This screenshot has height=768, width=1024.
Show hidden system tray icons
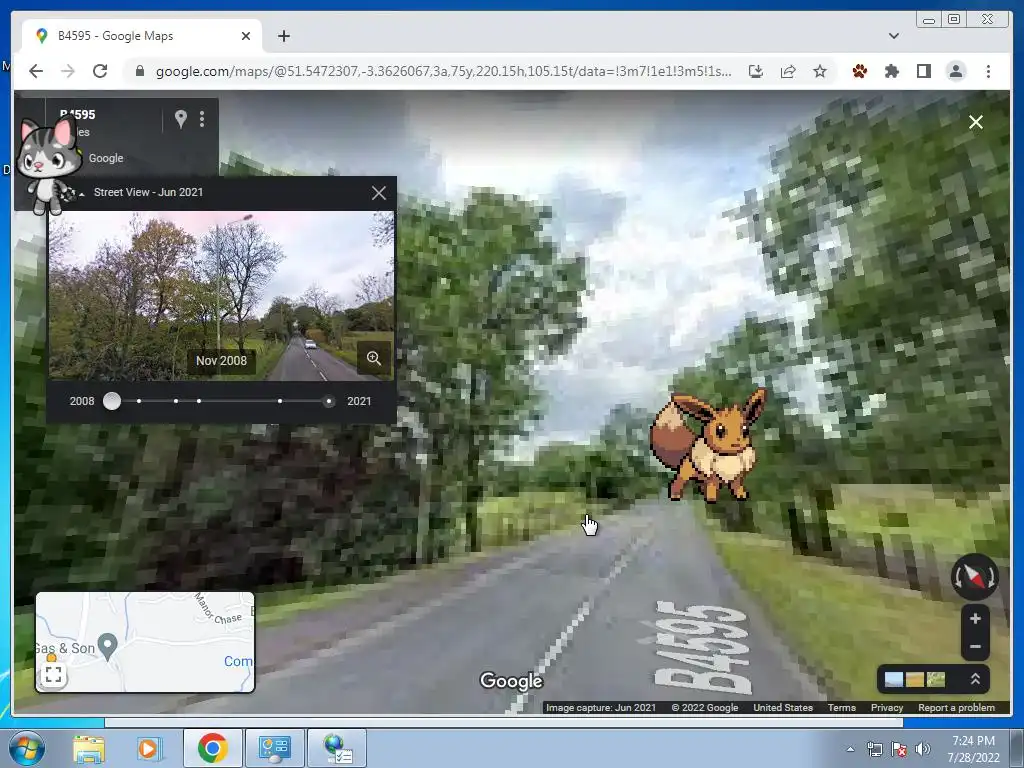(850, 749)
